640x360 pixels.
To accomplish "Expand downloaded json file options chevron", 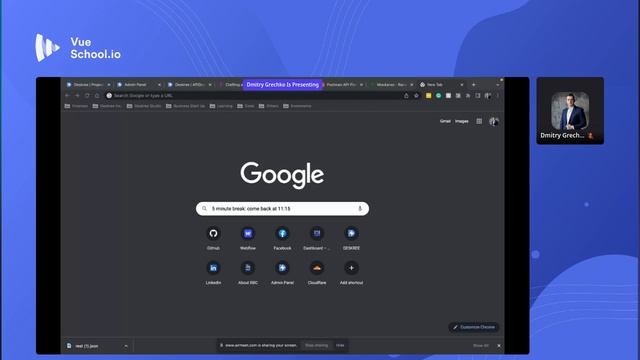I will pyautogui.click(x=126, y=346).
